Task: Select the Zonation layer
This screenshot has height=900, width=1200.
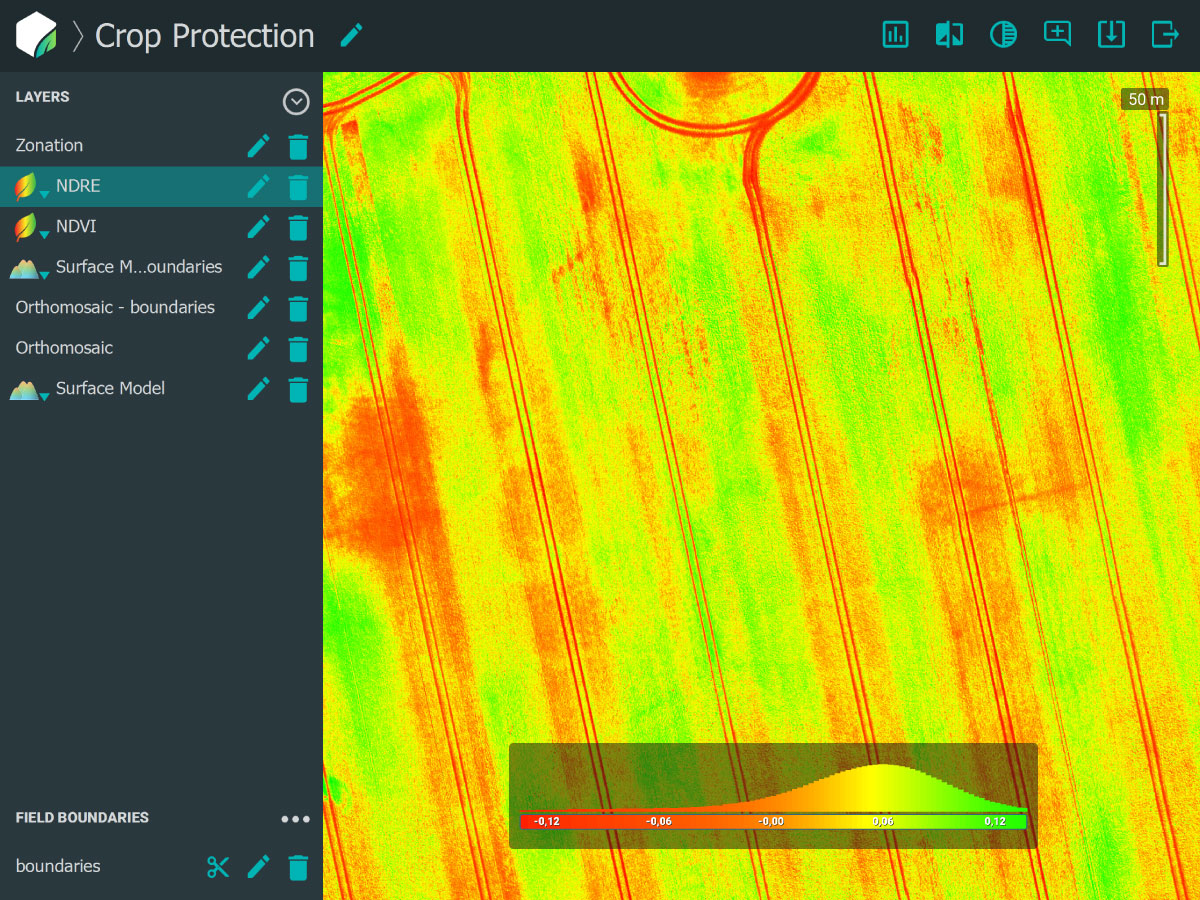Action: click(49, 146)
